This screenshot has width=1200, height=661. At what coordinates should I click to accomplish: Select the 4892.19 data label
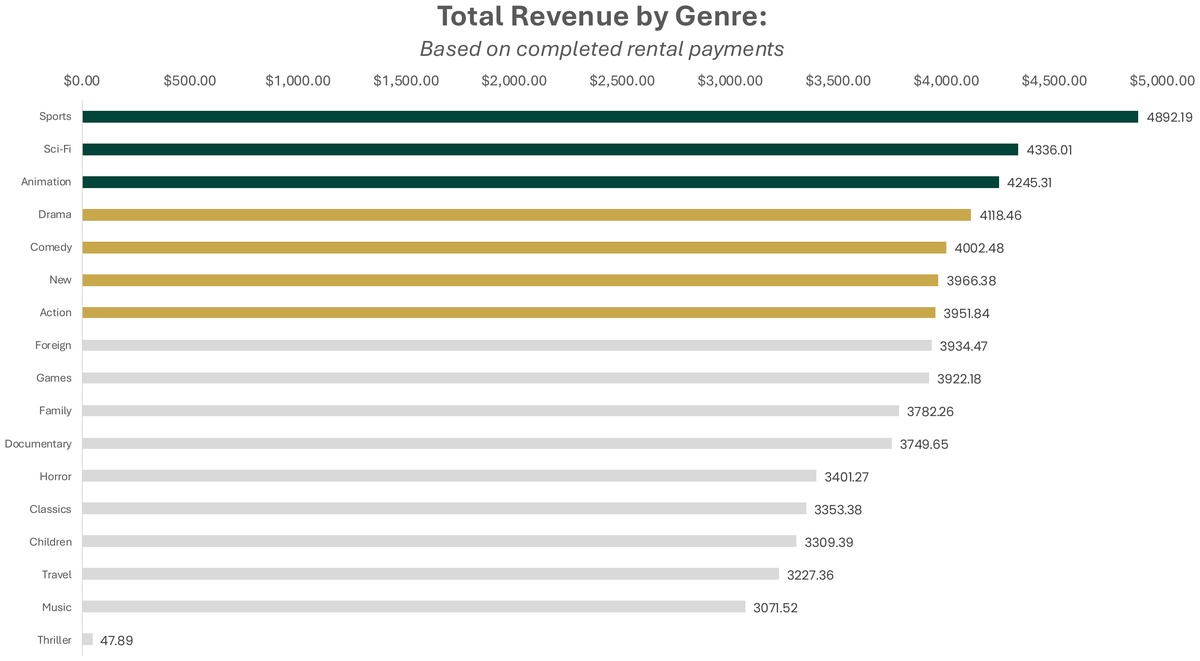(1171, 116)
